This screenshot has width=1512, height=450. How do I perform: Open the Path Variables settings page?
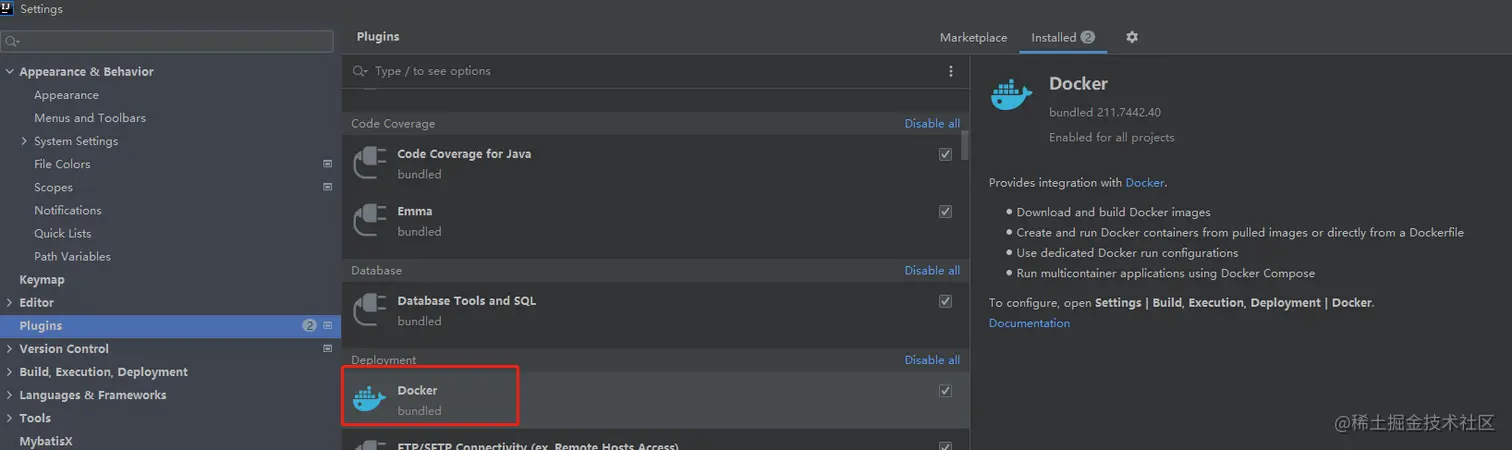[x=72, y=256]
